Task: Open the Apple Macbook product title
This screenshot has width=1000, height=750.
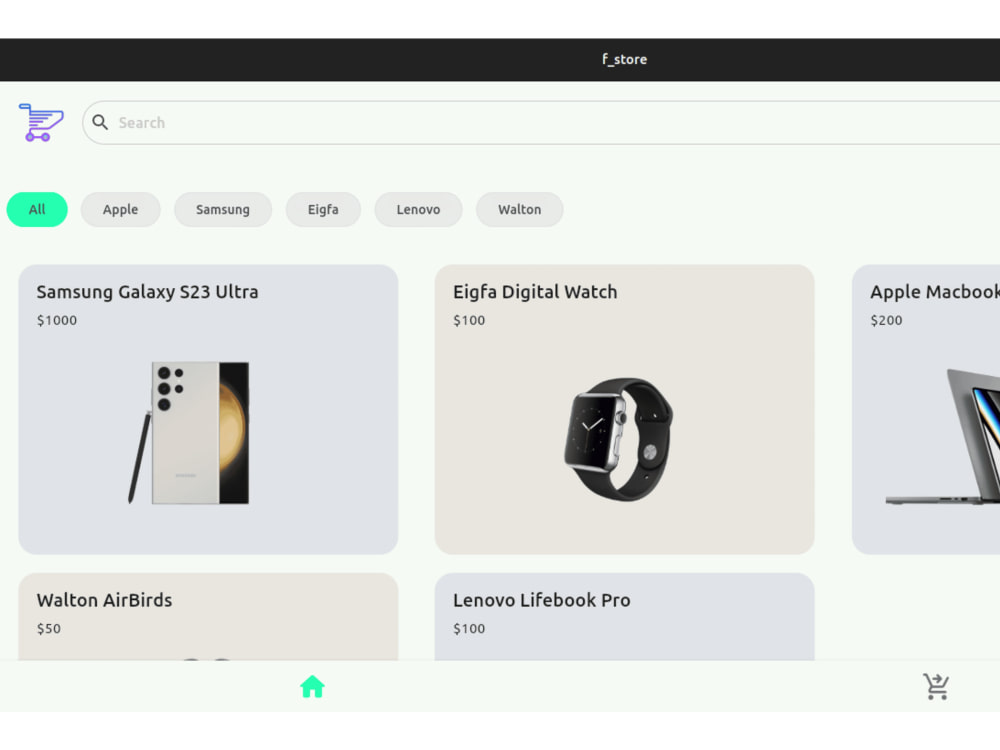Action: tap(935, 292)
